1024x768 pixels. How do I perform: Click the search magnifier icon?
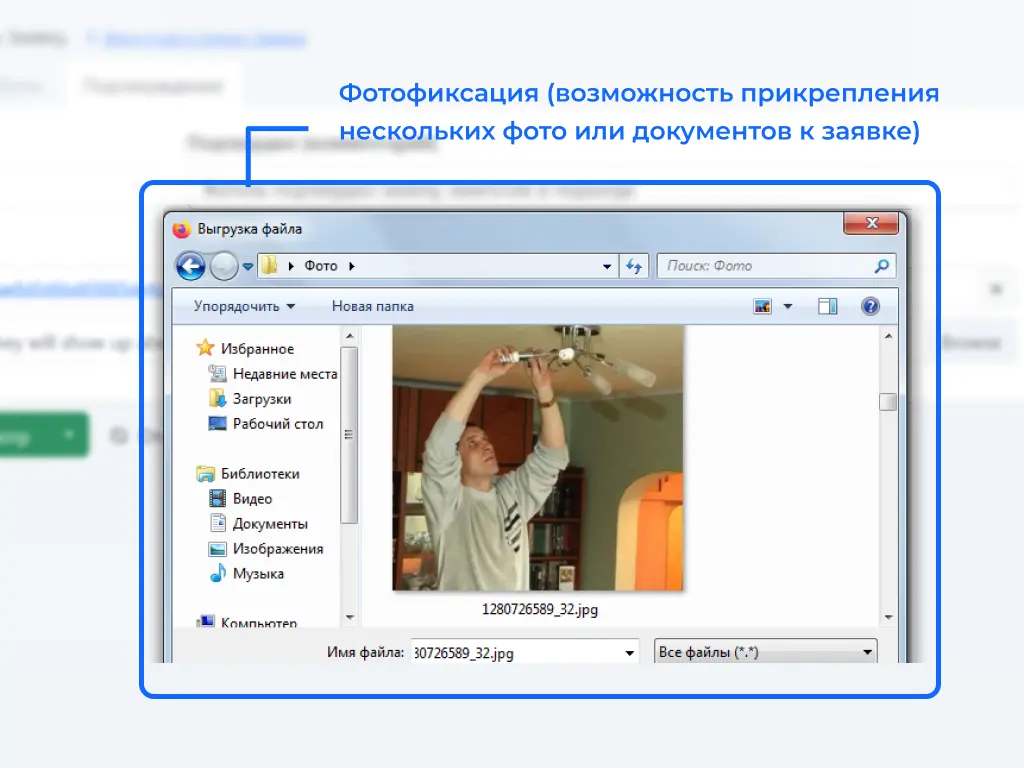pyautogui.click(x=881, y=266)
